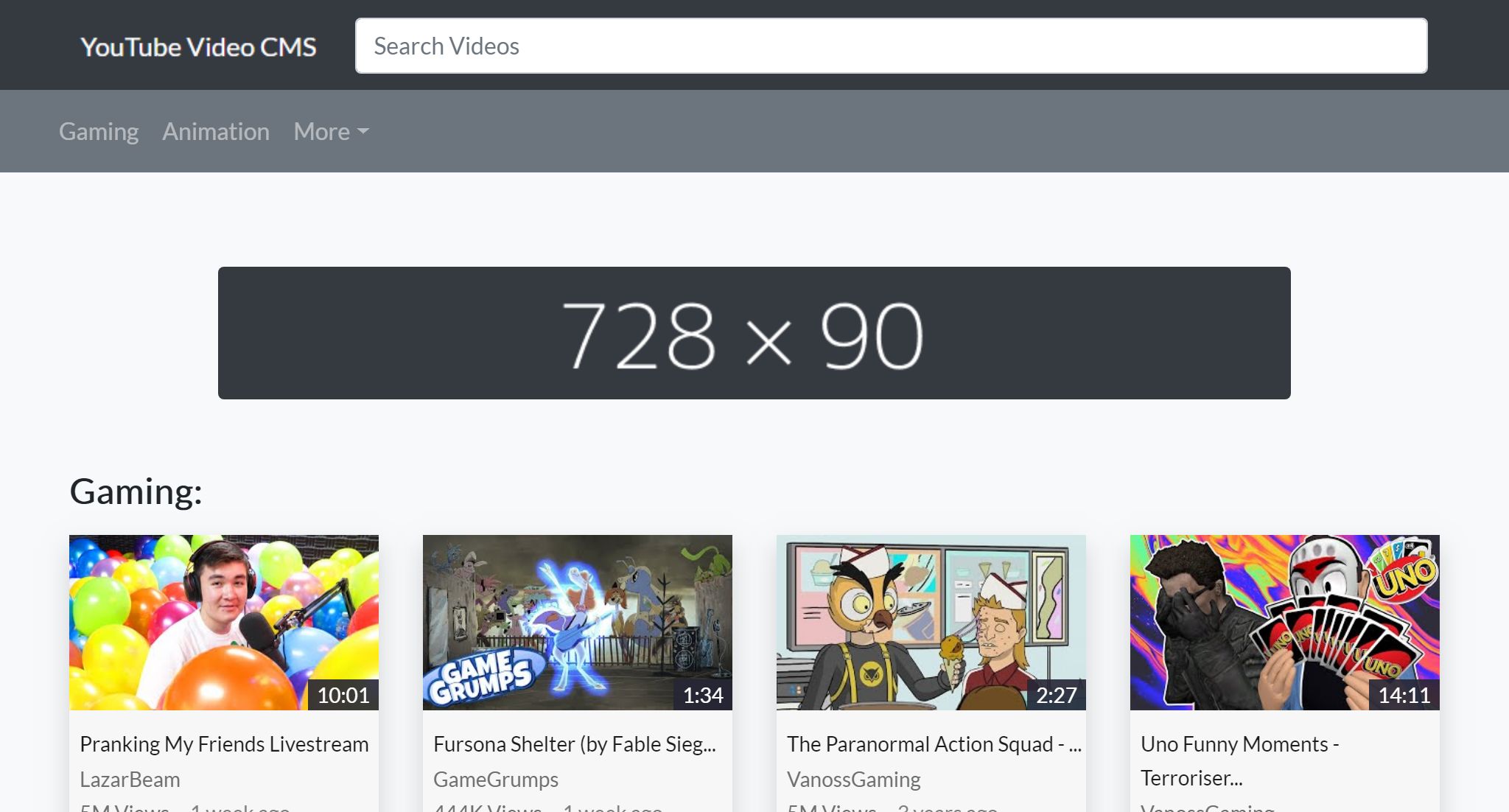Screen dimensions: 1509x812
Task: Click the VanossGaming channel under Paranormal video
Action: 853,780
